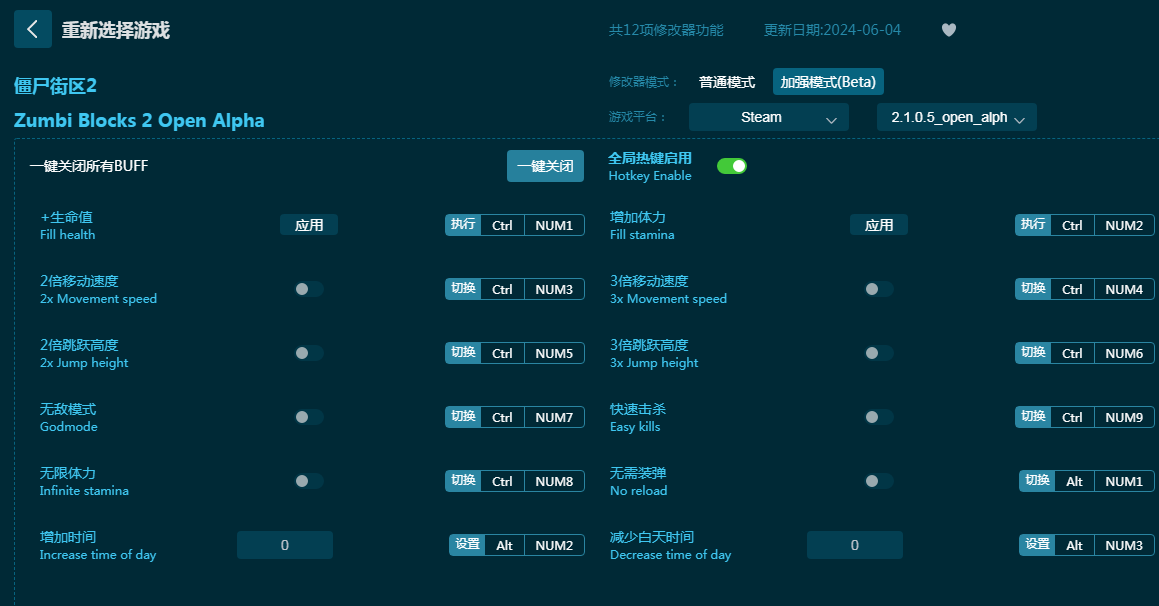Click 应用 button for Fill health
Image resolution: width=1159 pixels, height=606 pixels.
point(309,225)
